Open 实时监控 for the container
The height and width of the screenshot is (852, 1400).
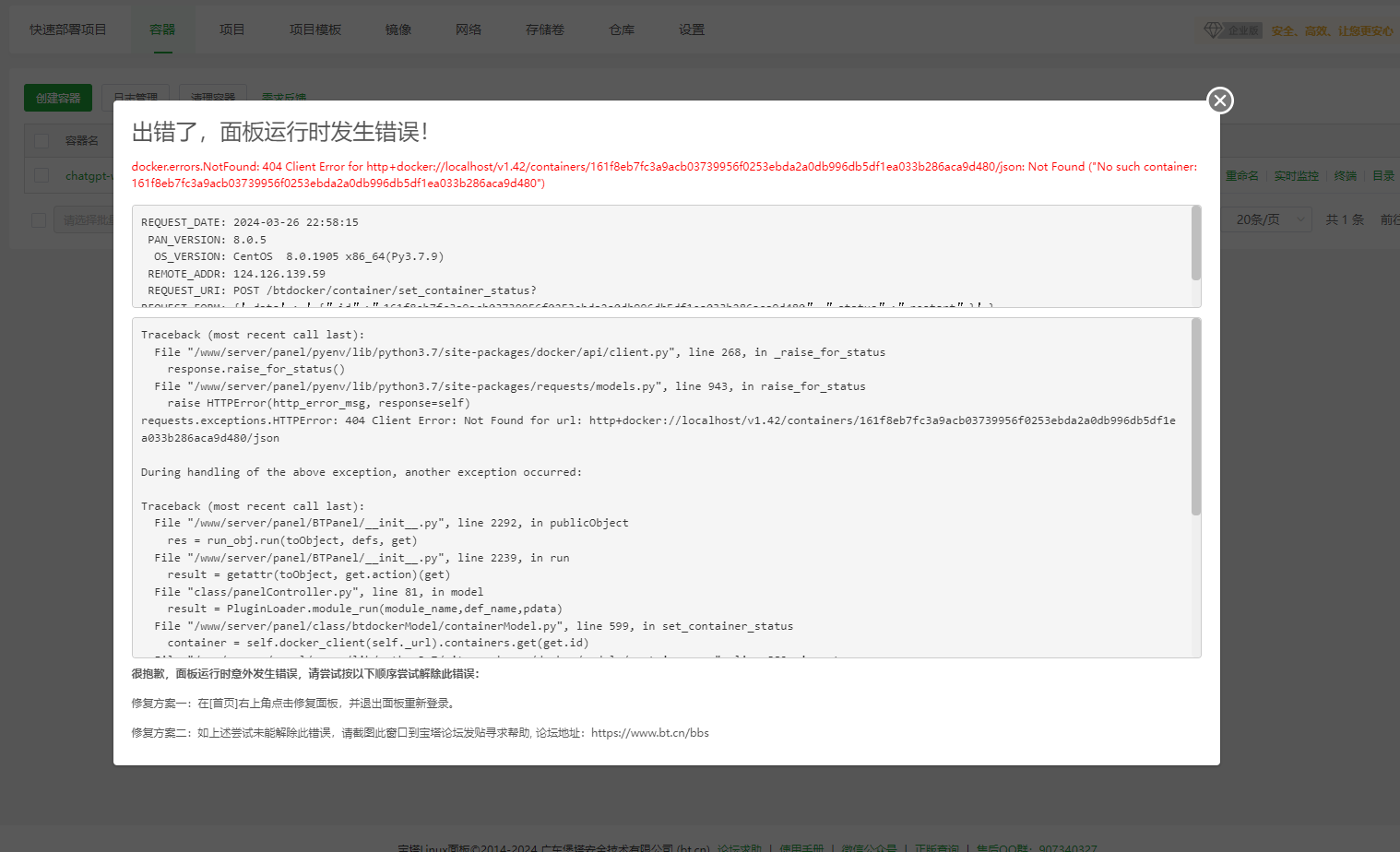pyautogui.click(x=1297, y=176)
